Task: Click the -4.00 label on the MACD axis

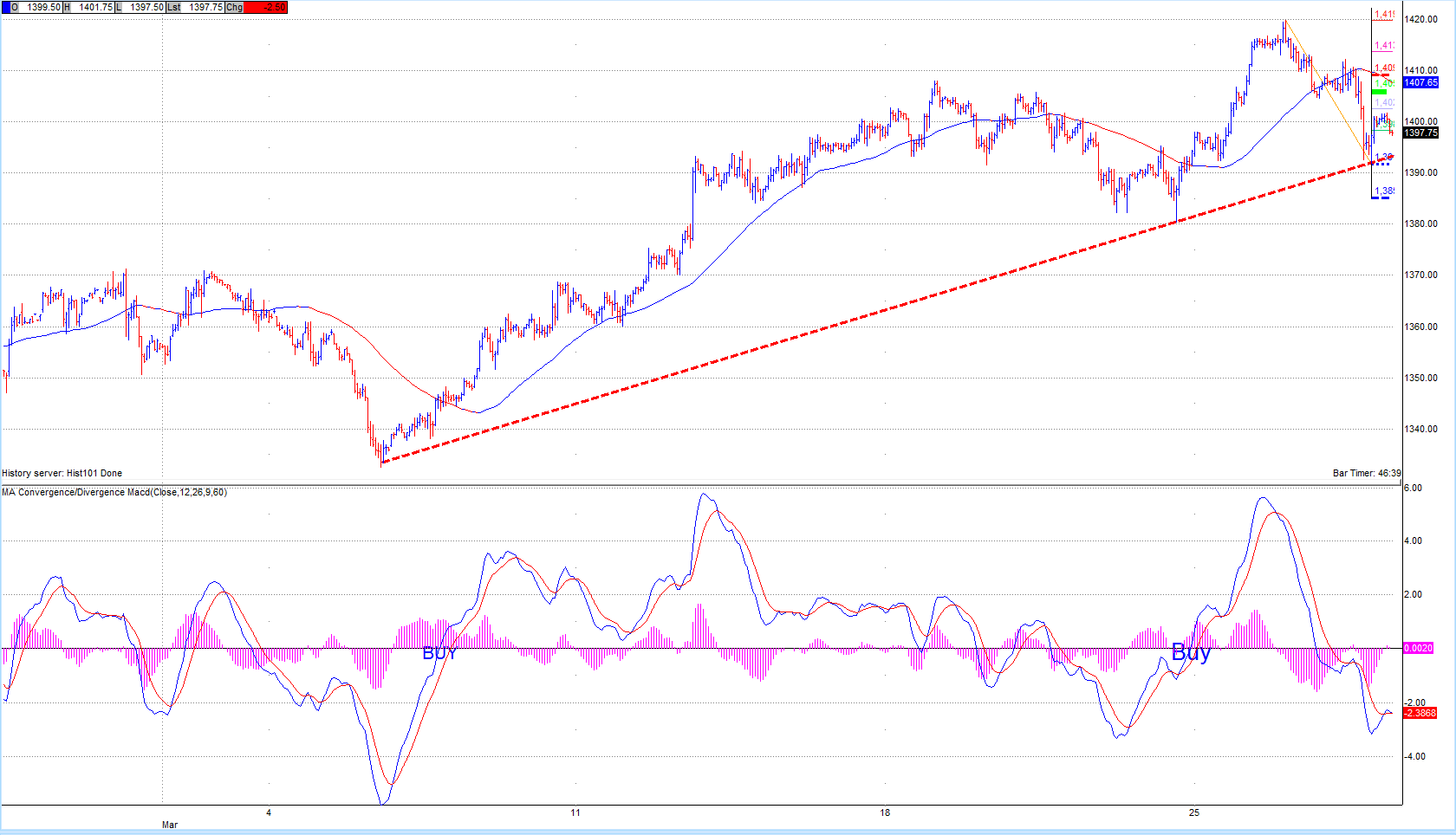Action: tap(1414, 756)
